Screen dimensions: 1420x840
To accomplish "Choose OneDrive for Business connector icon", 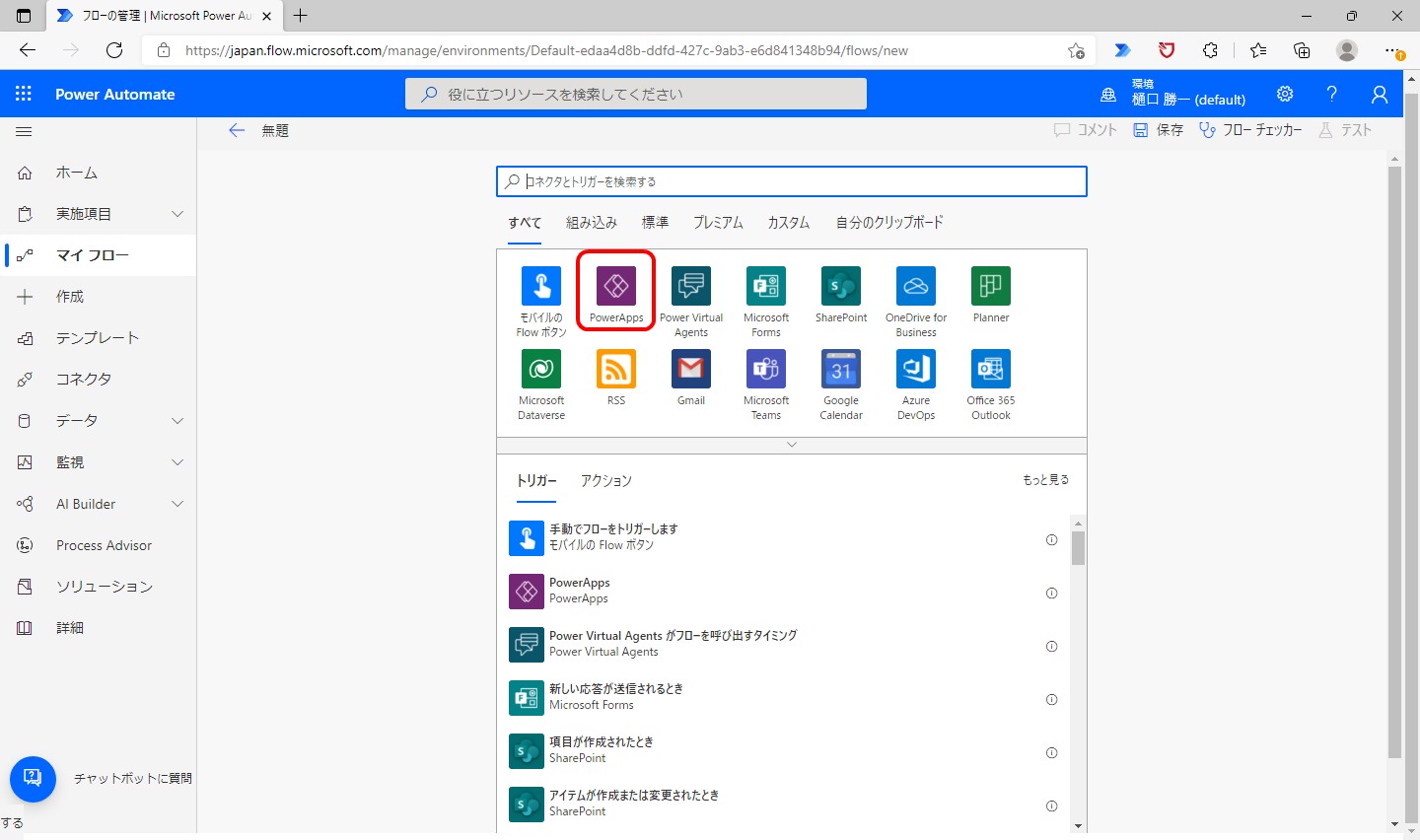I will (x=916, y=286).
